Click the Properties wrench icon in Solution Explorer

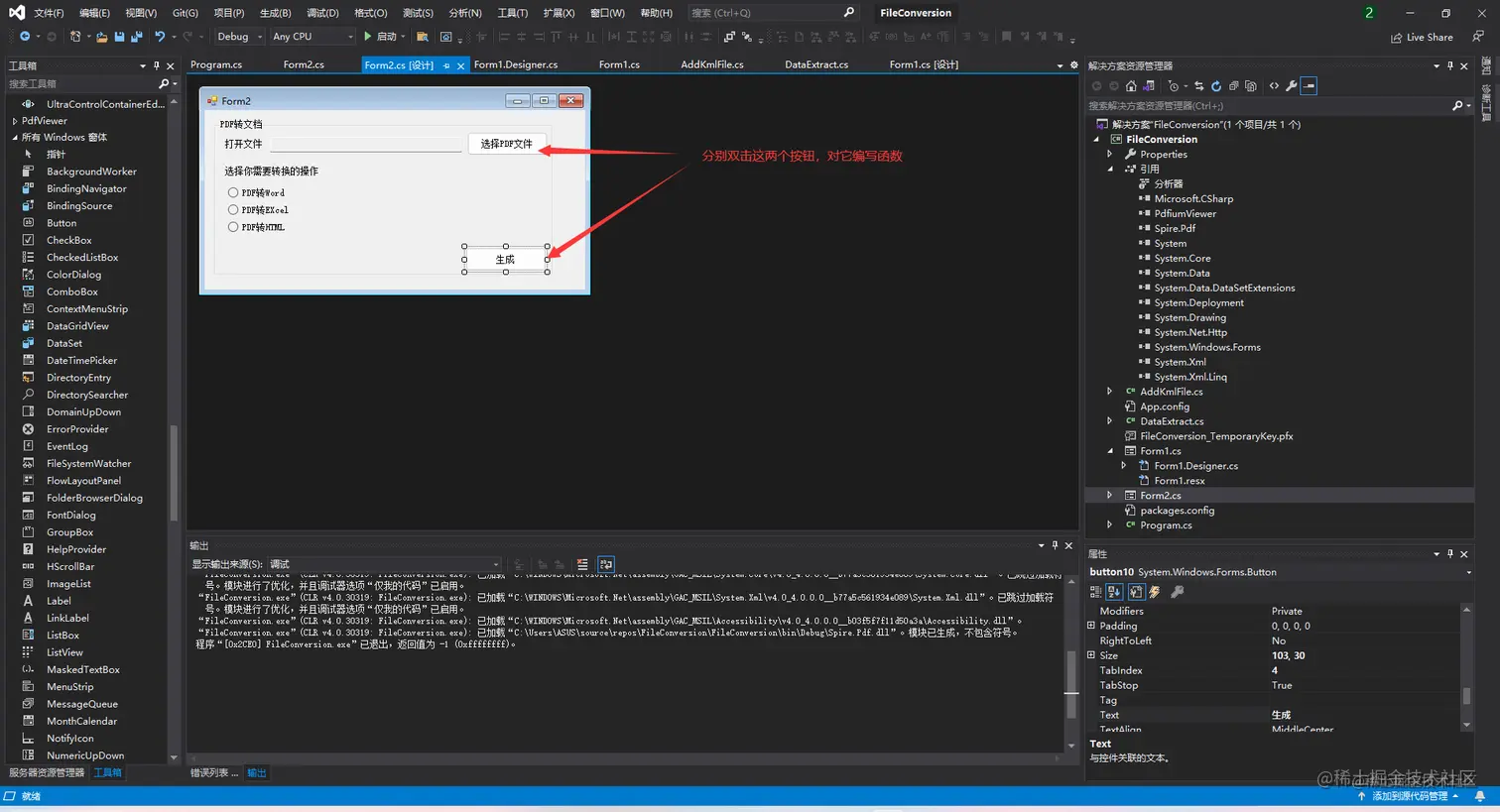[1291, 86]
